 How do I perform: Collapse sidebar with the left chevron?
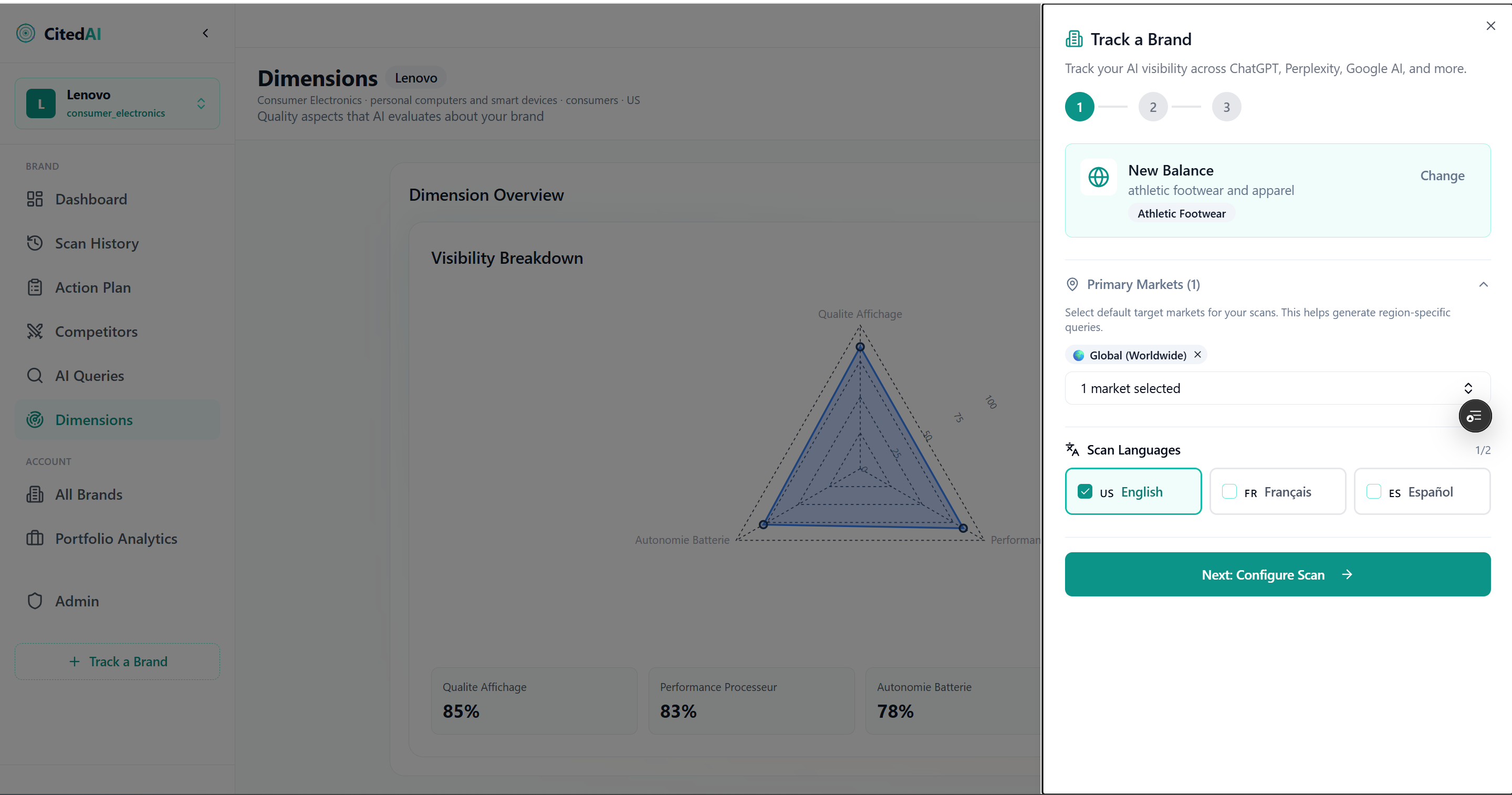[x=205, y=34]
